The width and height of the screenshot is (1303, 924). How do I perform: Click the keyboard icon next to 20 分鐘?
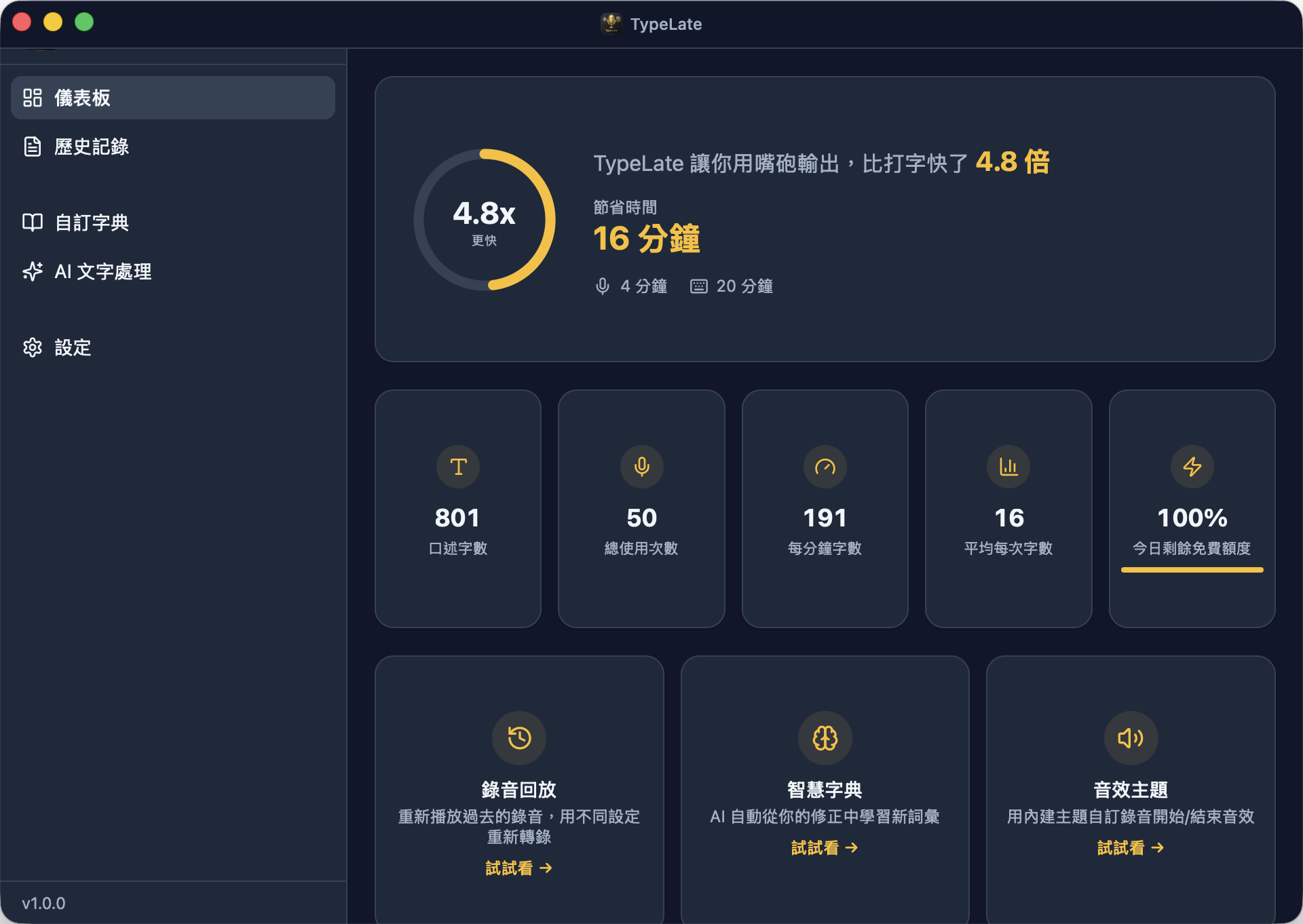[x=699, y=286]
